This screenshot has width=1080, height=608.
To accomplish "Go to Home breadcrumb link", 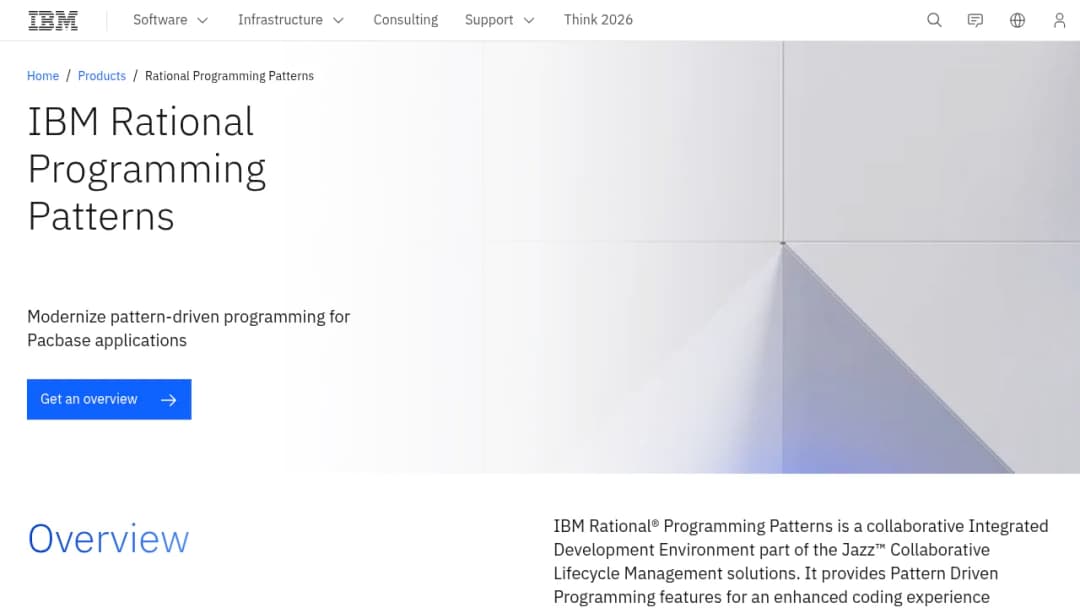I will [x=43, y=76].
